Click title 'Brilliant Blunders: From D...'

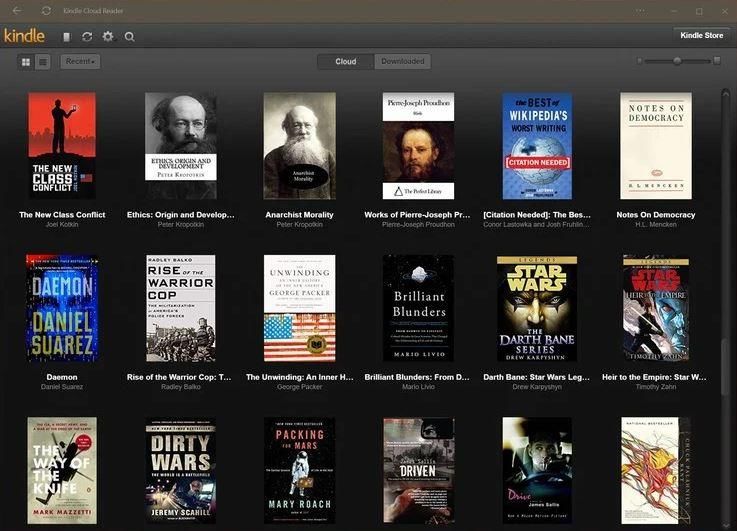[x=417, y=377]
